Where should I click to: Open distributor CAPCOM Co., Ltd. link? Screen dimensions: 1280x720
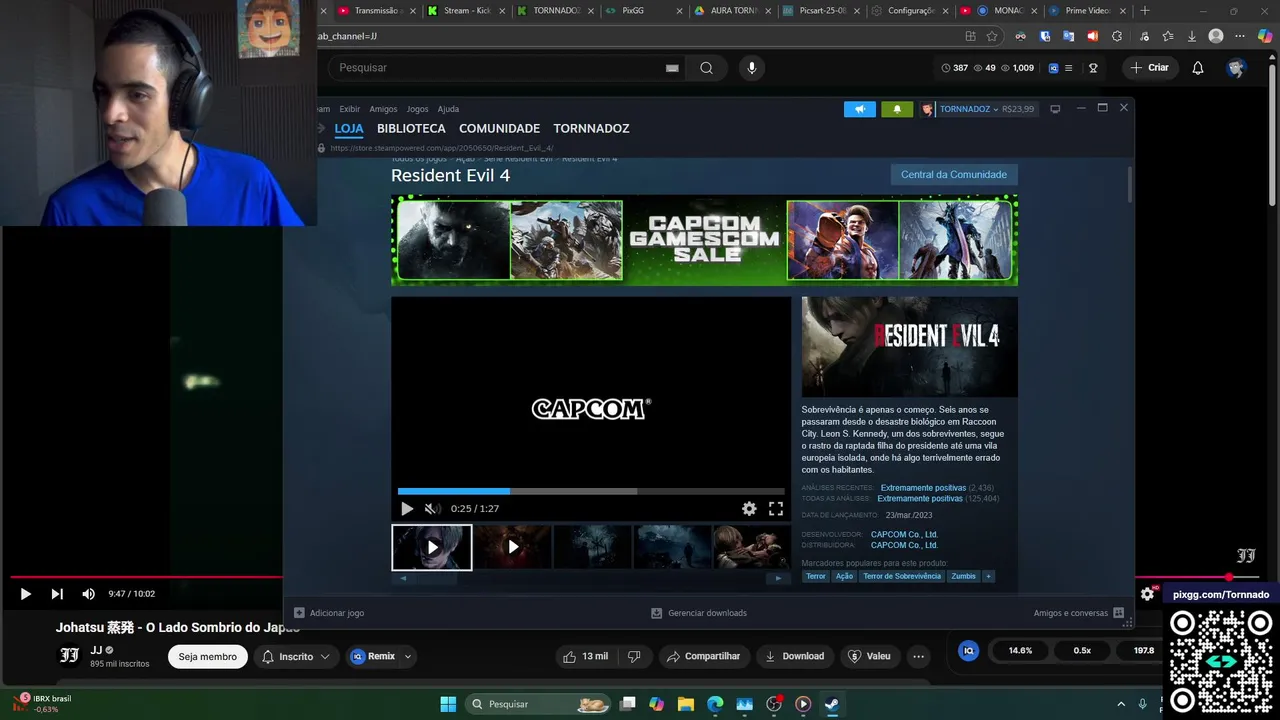904,545
